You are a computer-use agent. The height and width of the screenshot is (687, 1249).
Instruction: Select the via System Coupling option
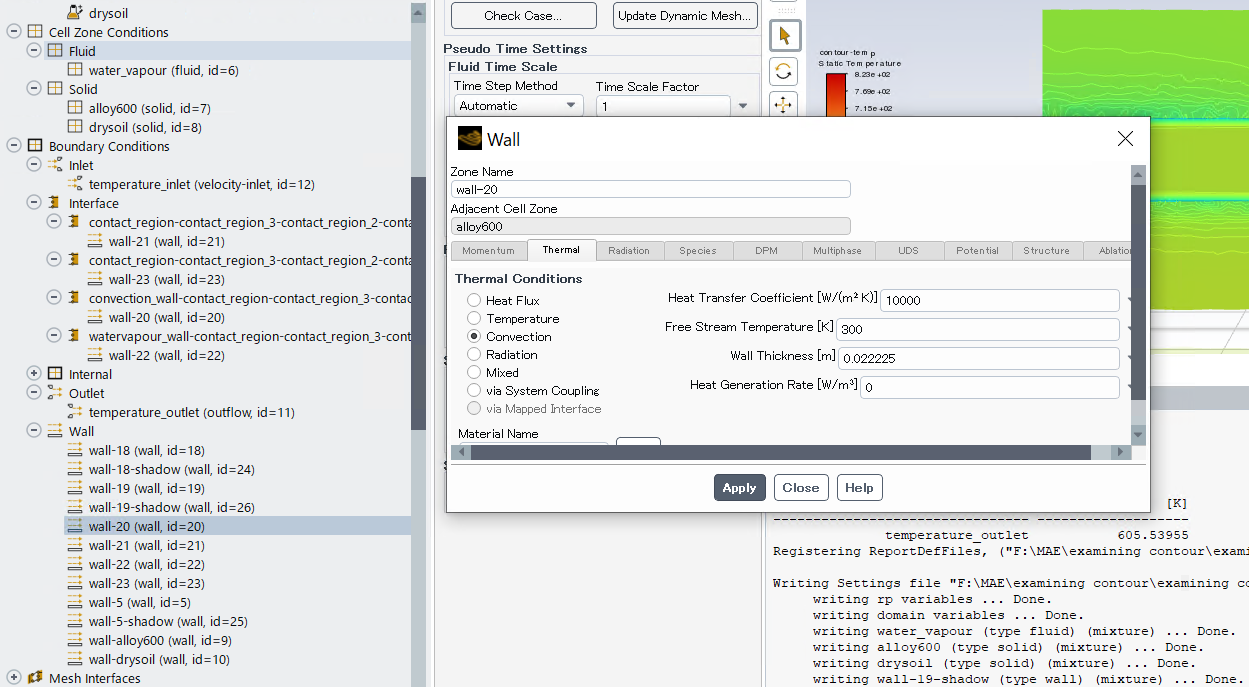tap(474, 390)
